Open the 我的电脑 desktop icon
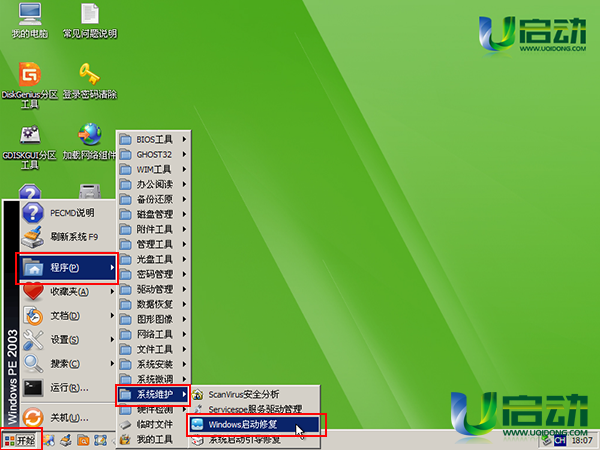600x450 pixels. 30,21
